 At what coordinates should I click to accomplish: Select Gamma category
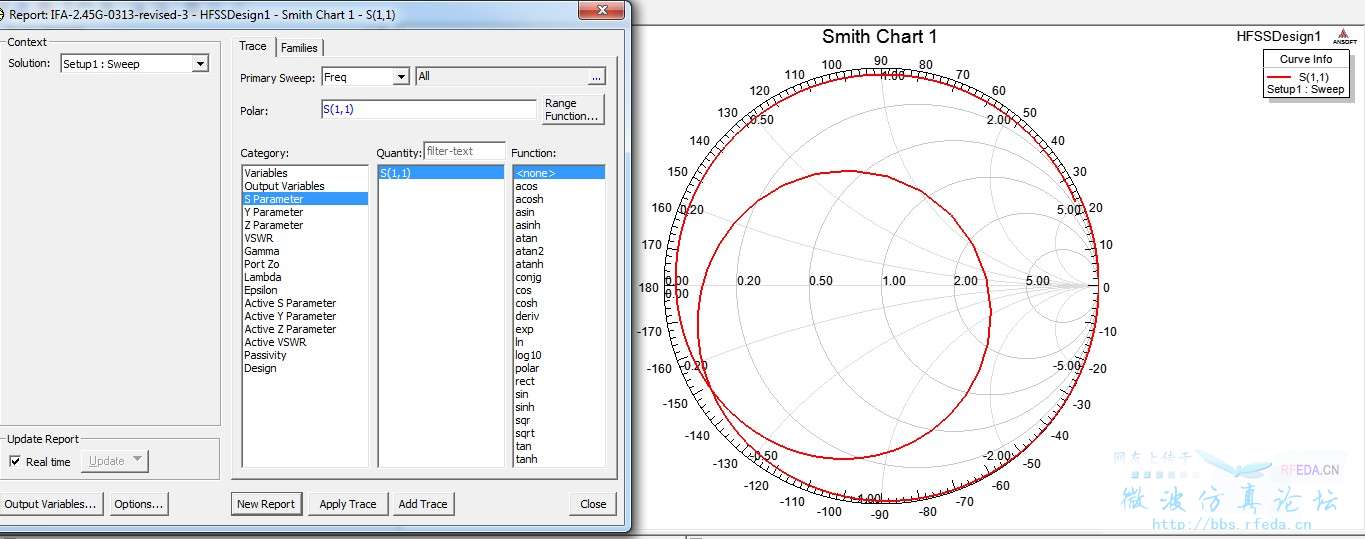[305, 251]
